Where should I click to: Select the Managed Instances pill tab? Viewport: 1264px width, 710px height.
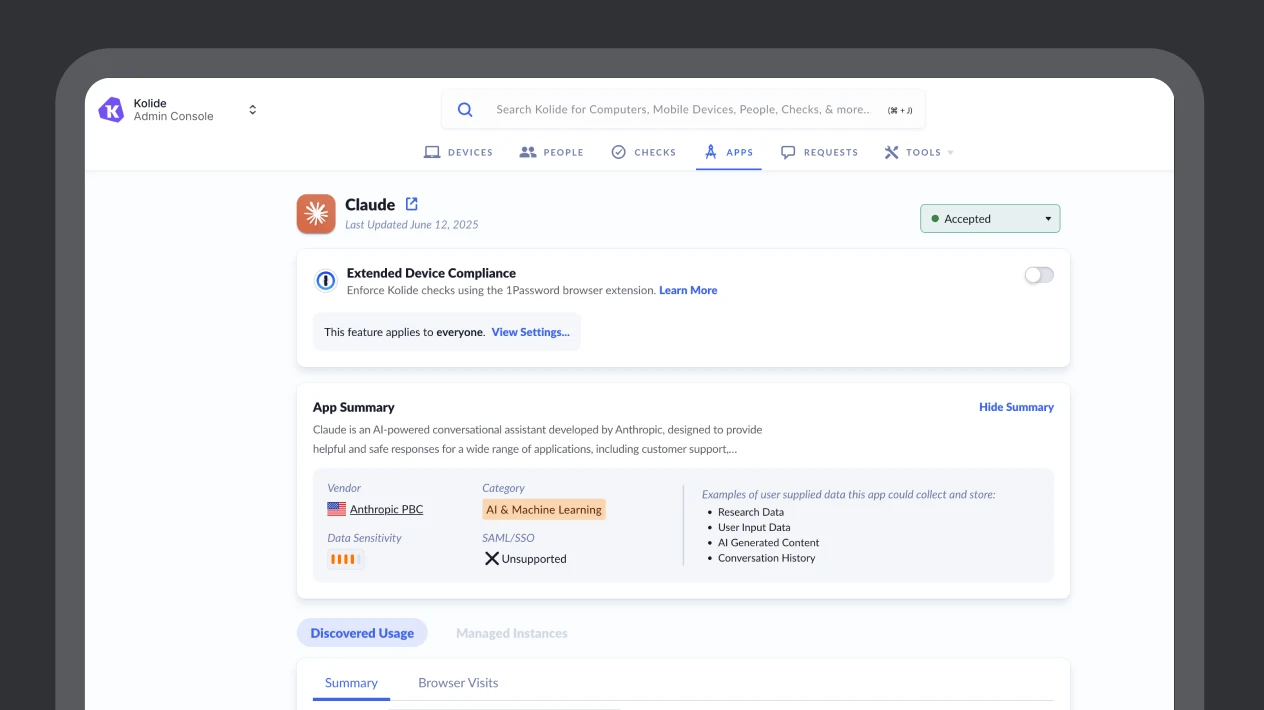[512, 633]
